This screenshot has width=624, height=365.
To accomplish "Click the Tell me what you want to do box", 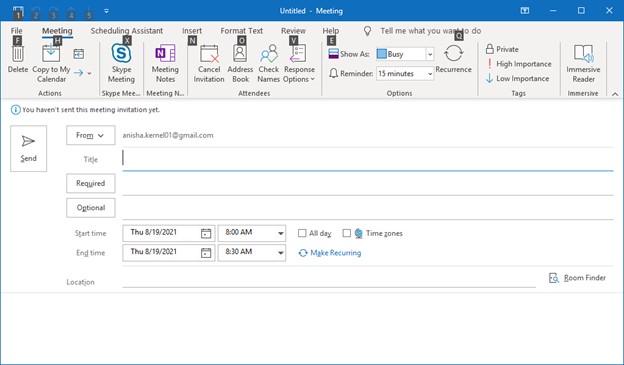I will point(431,31).
